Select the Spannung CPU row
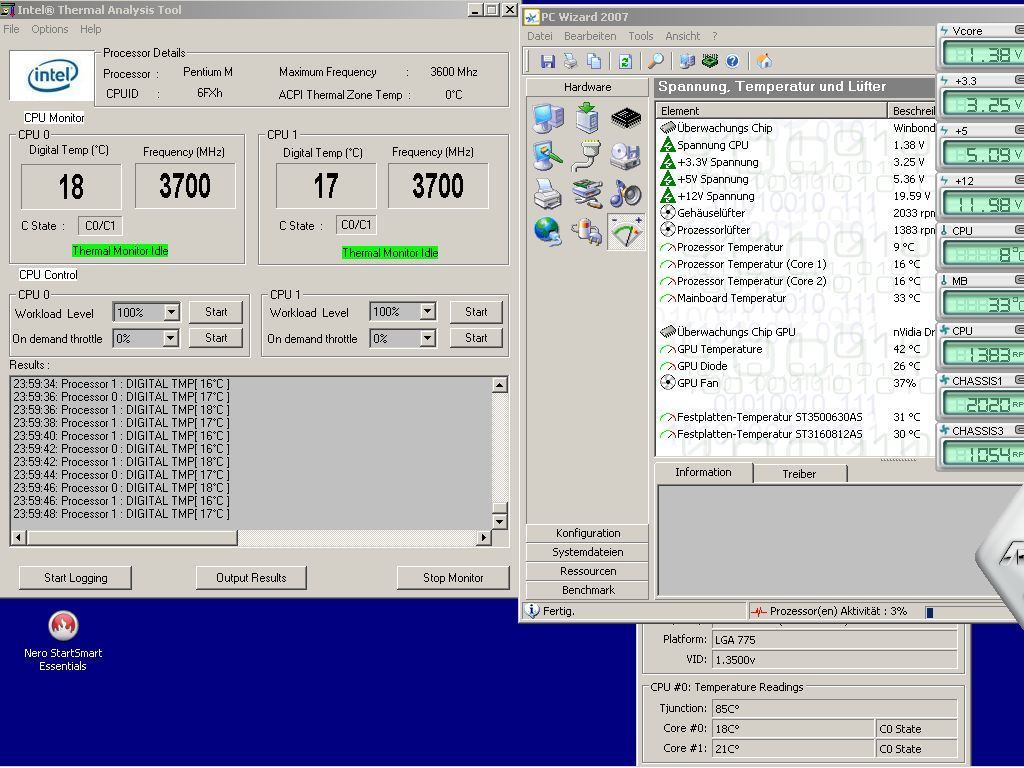Image resolution: width=1024 pixels, height=768 pixels. pyautogui.click(x=795, y=145)
